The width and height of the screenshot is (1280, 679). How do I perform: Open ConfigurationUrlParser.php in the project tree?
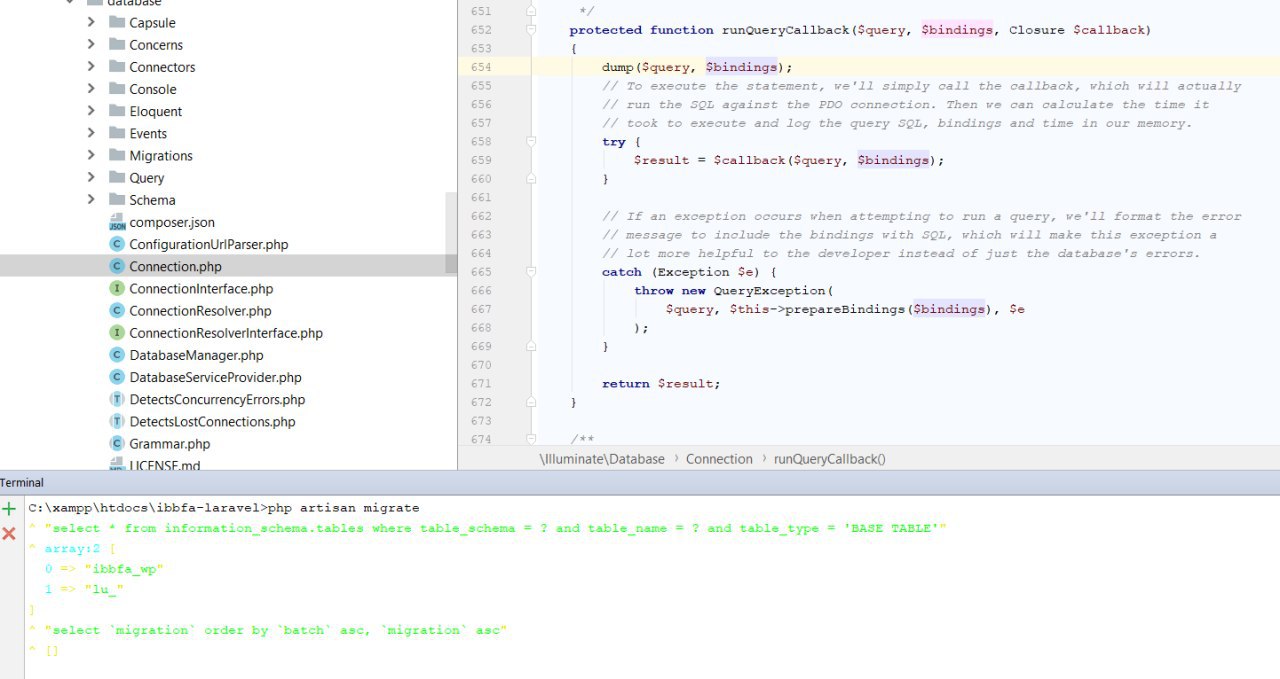208,244
